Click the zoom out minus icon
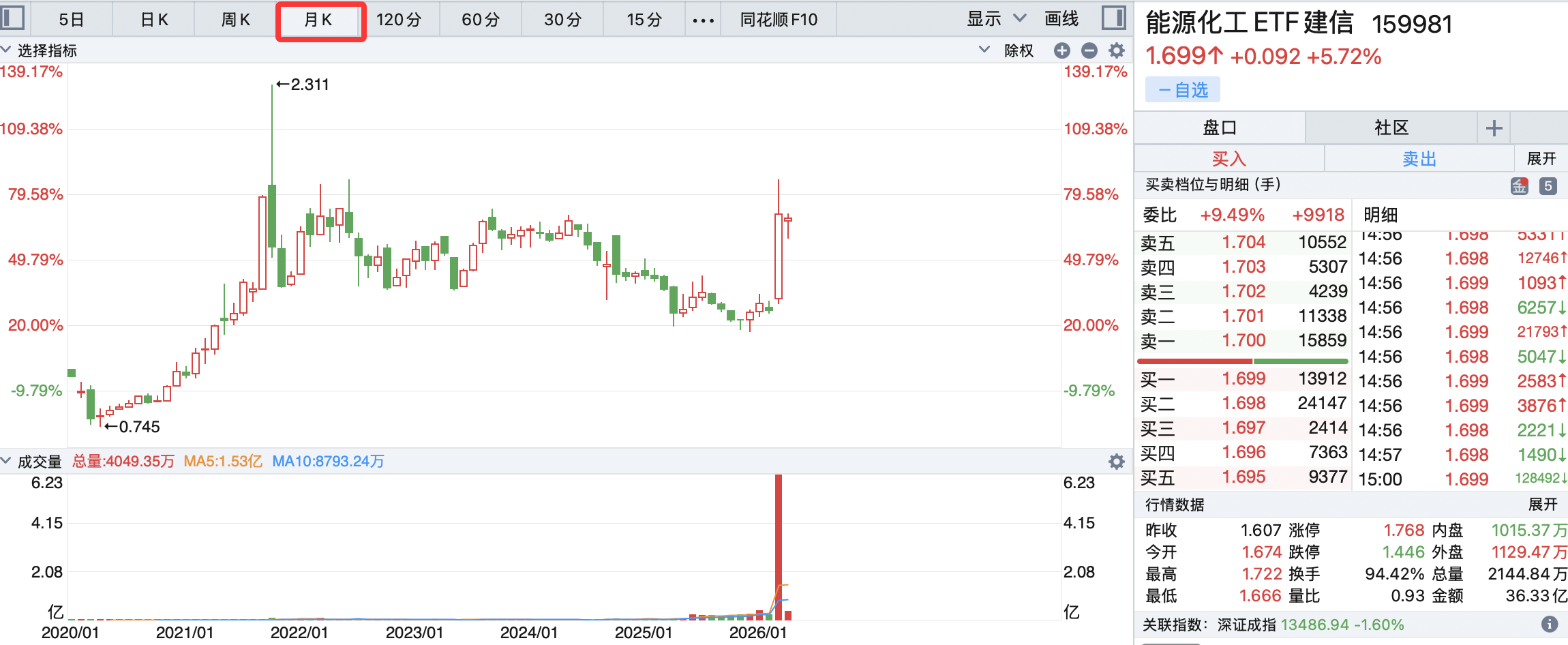Viewport: 1568px width, 645px height. coord(1089,50)
